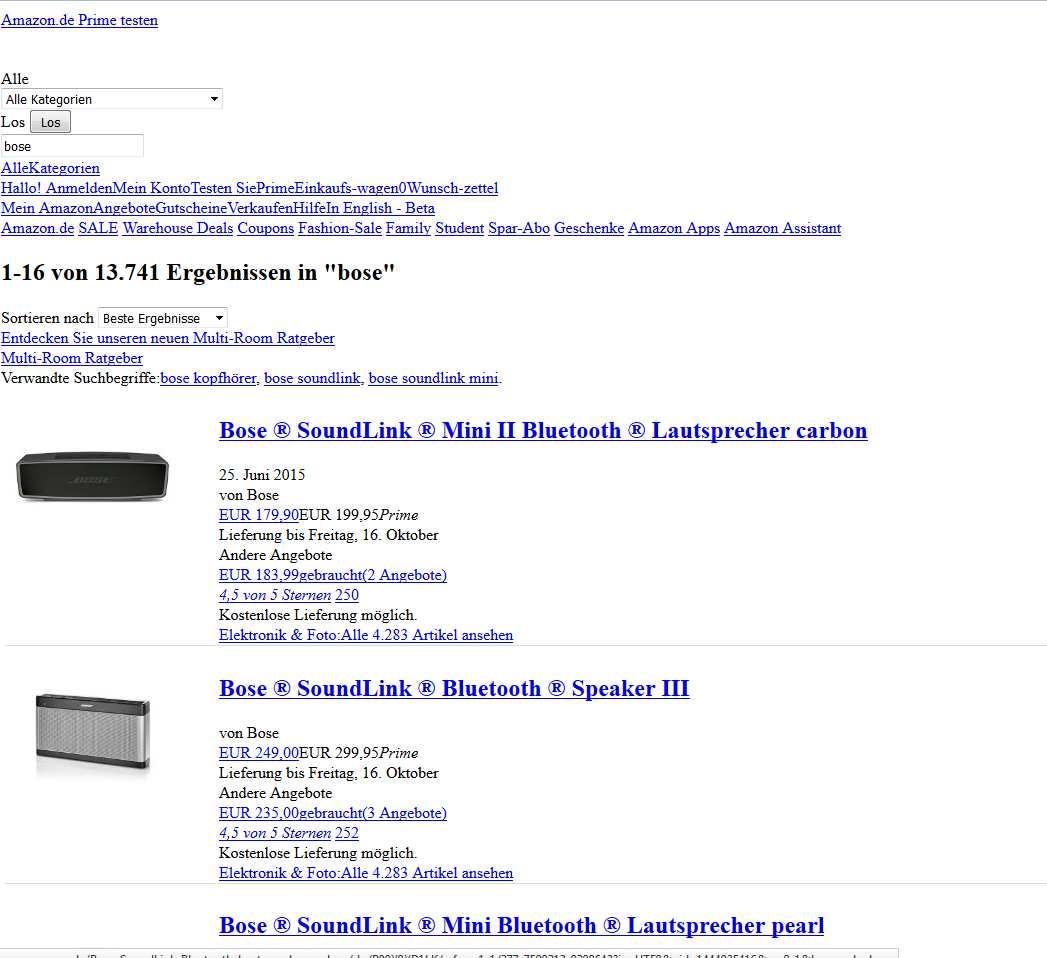Open SoundLink Mini Bluetooth Lautsprecher pearl title
This screenshot has height=958, width=1047.
point(521,925)
